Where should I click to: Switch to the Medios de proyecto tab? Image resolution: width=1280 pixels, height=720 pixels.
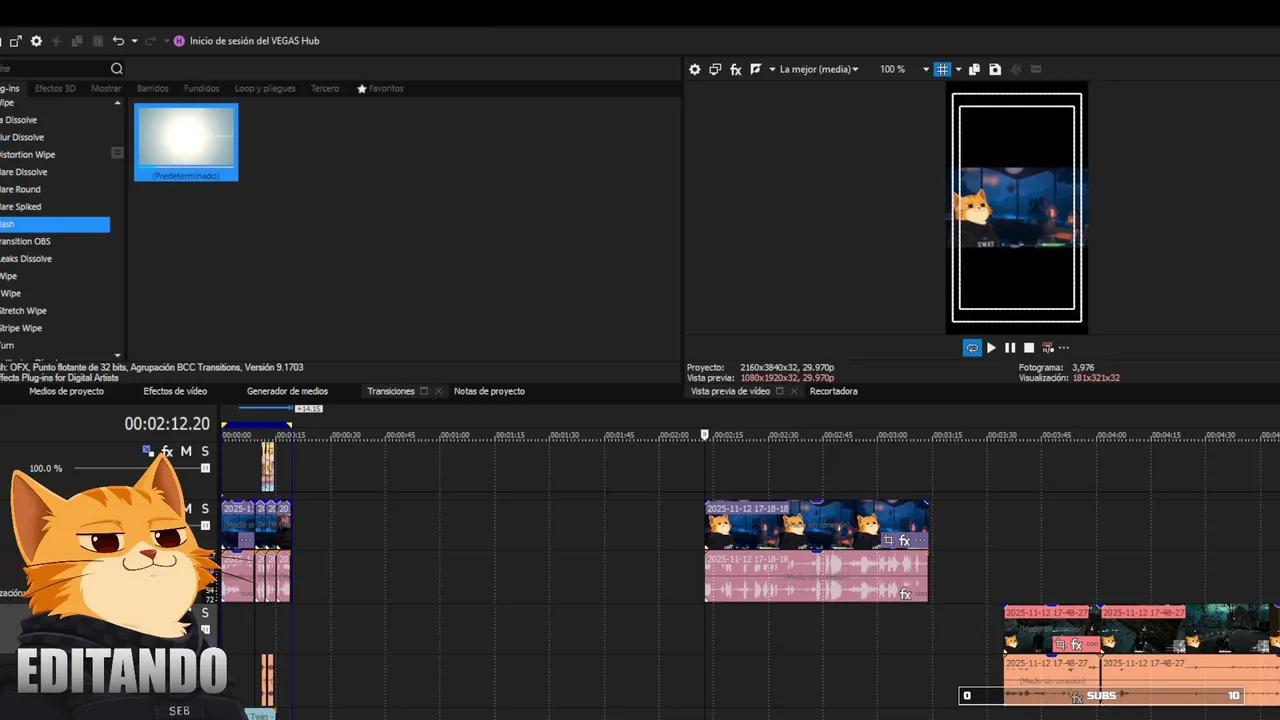[66, 391]
